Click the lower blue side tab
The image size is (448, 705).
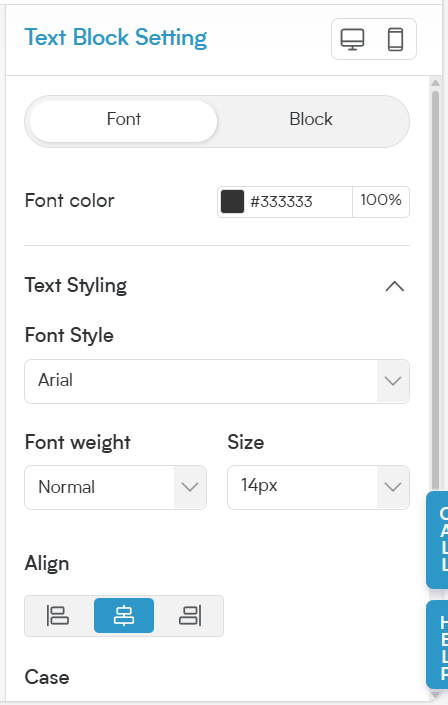[x=437, y=645]
